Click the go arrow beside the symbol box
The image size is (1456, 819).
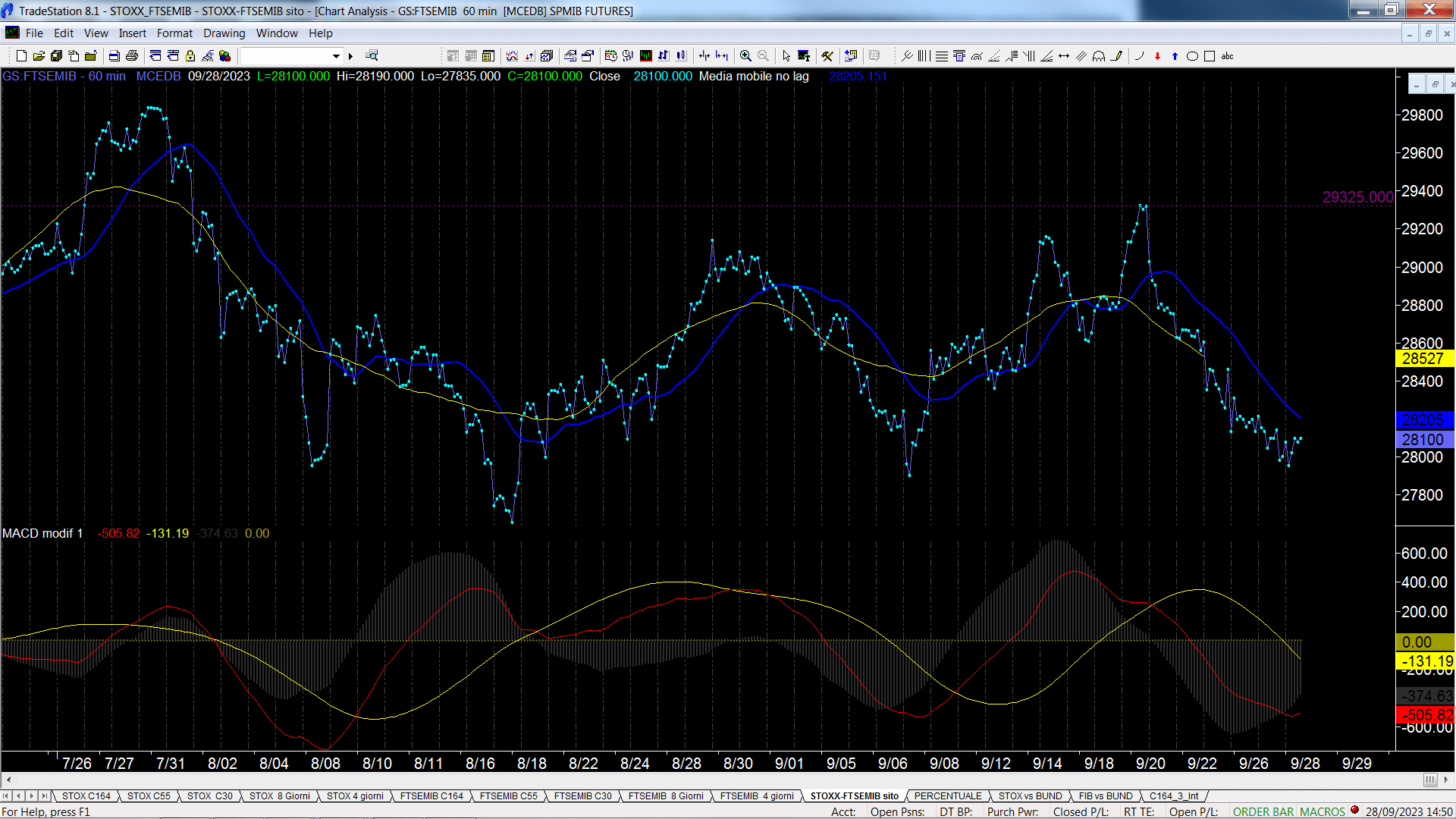[x=350, y=55]
